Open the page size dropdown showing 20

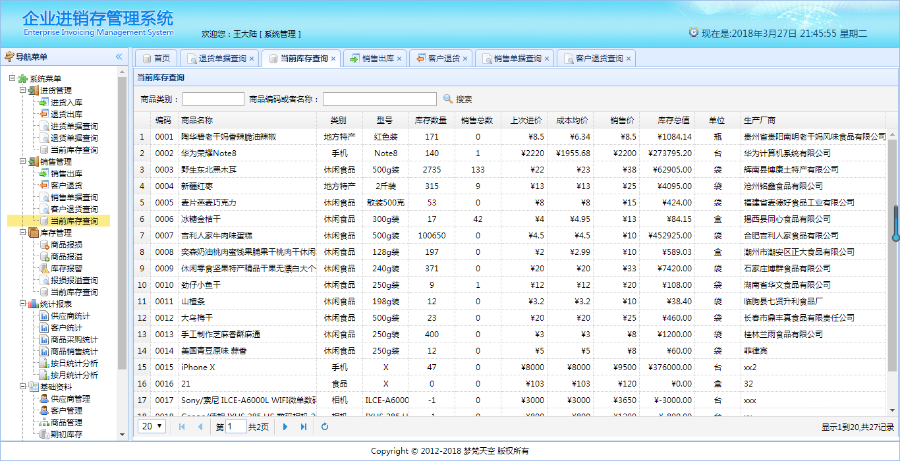point(153,427)
